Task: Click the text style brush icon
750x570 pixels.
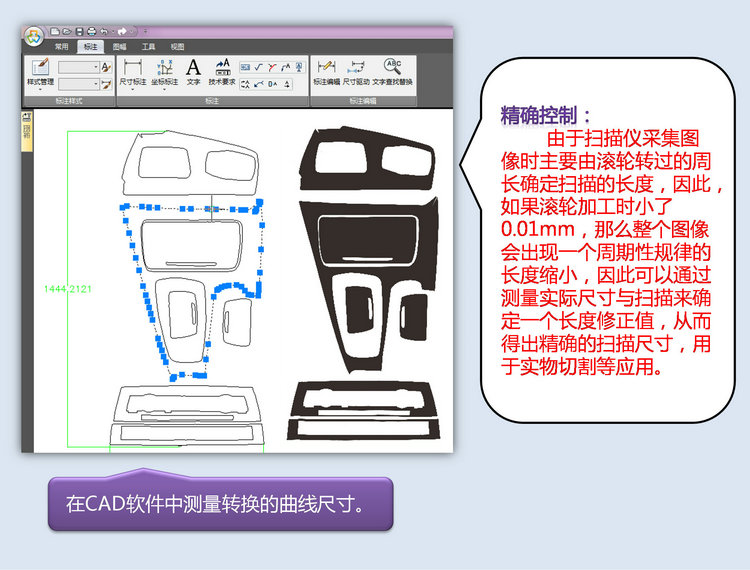Action: (107, 67)
